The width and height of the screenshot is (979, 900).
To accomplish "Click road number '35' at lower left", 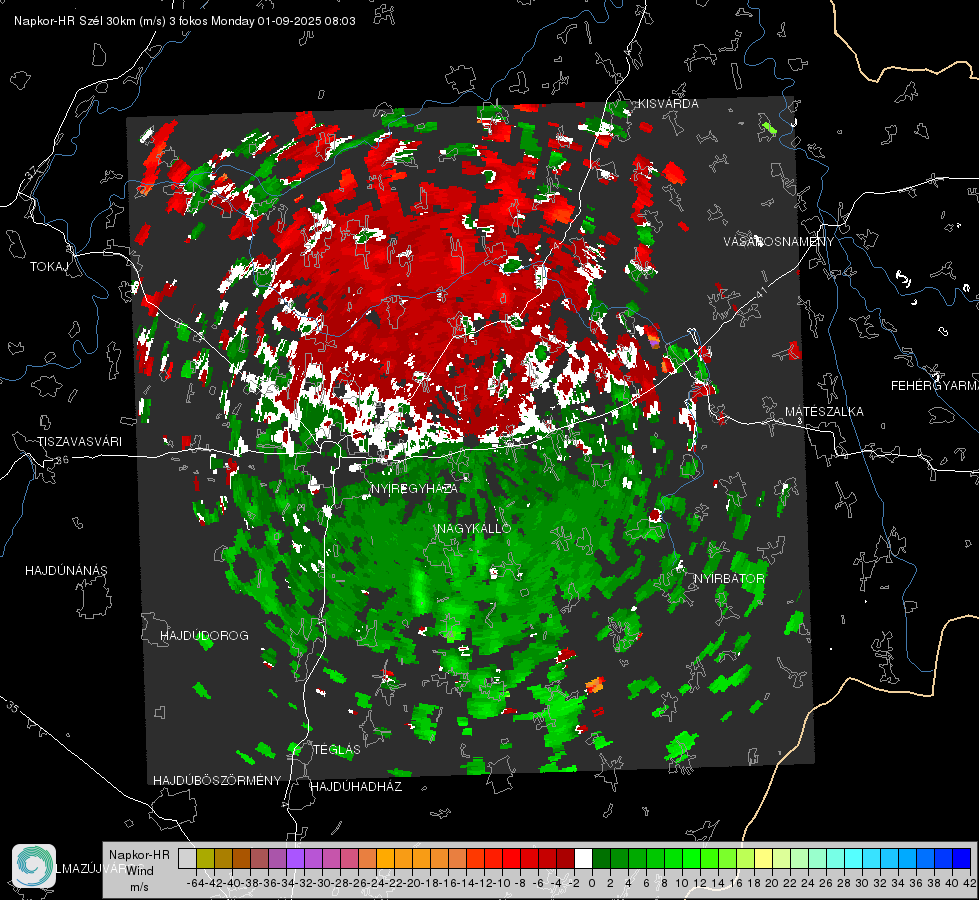I will 12,707.
